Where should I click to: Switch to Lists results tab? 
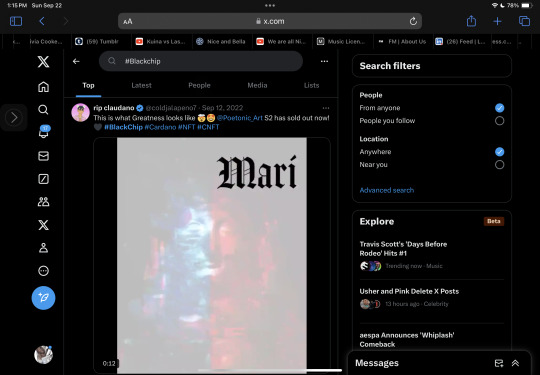click(311, 85)
